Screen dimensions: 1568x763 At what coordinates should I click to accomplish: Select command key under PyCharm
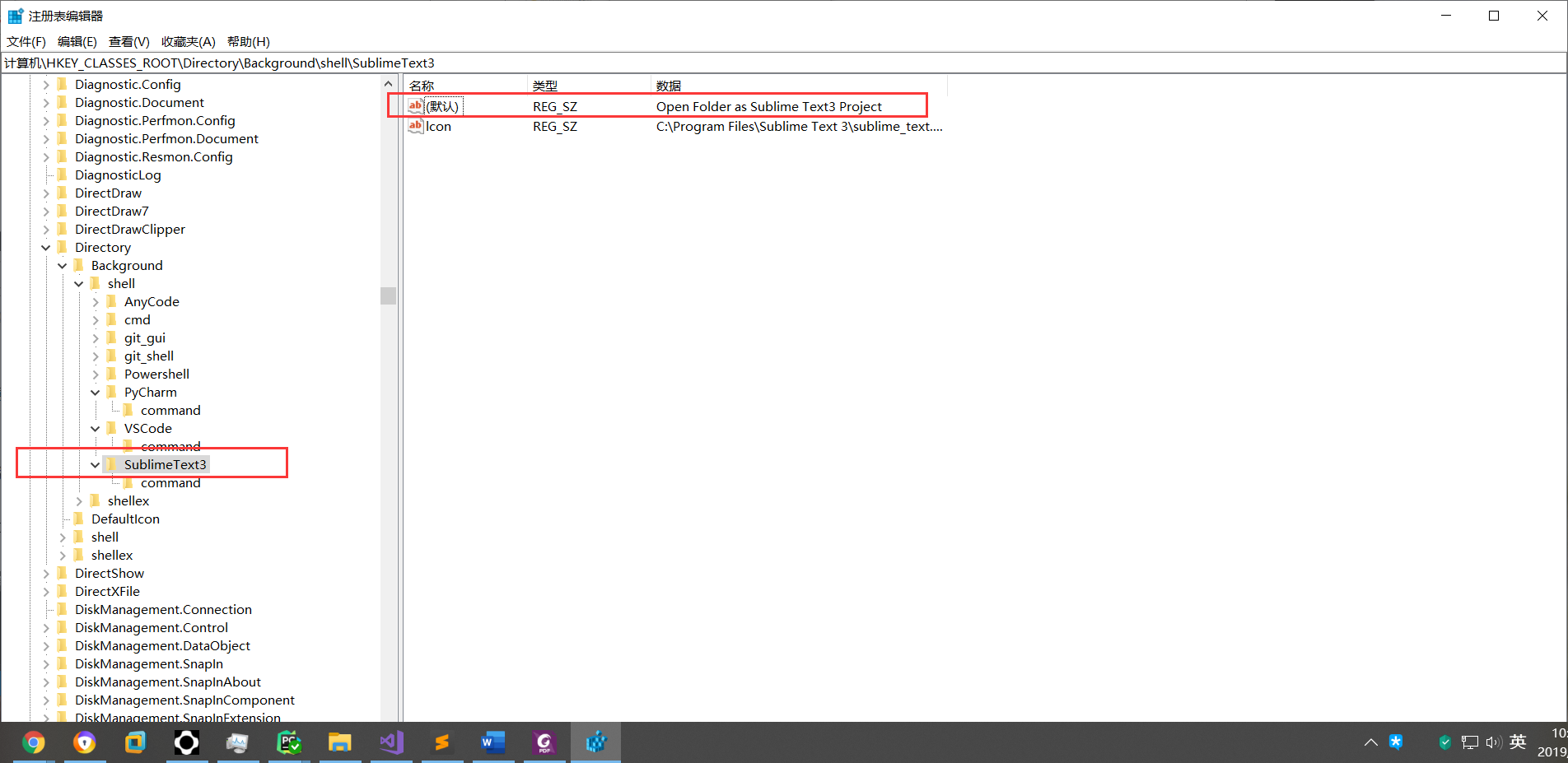pos(170,410)
